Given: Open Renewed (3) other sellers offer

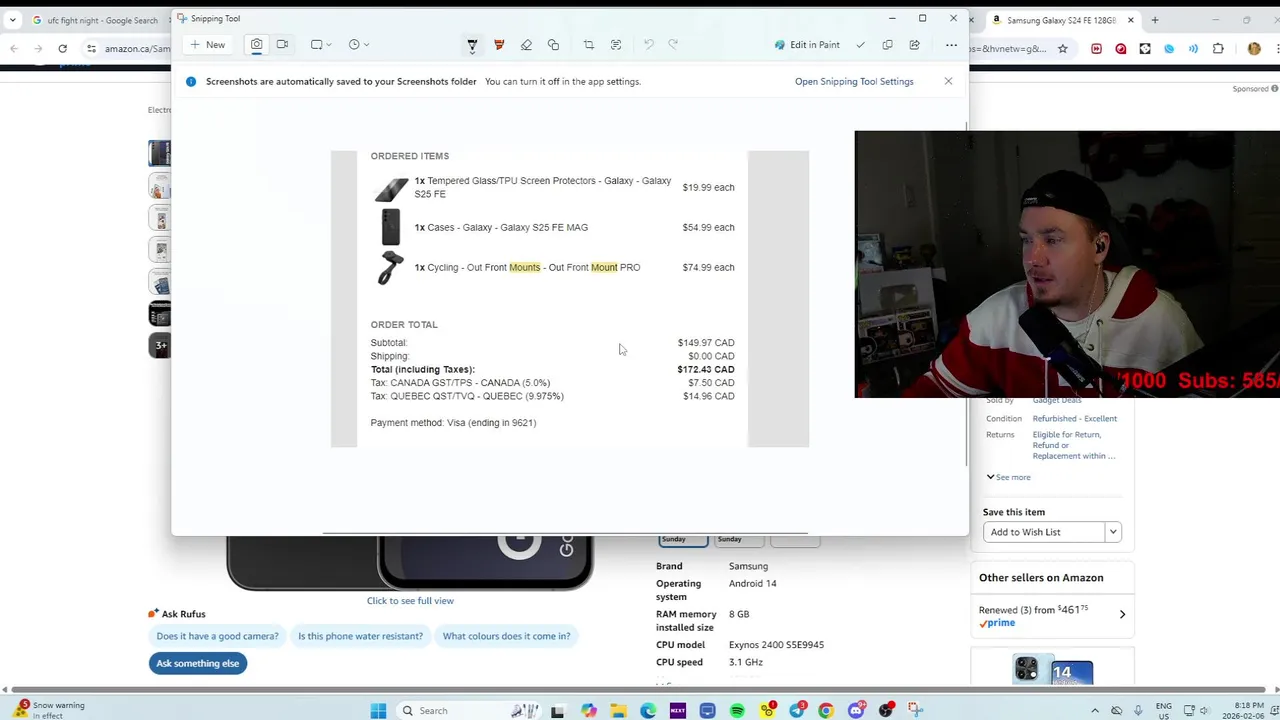Looking at the screenshot, I should (1052, 615).
